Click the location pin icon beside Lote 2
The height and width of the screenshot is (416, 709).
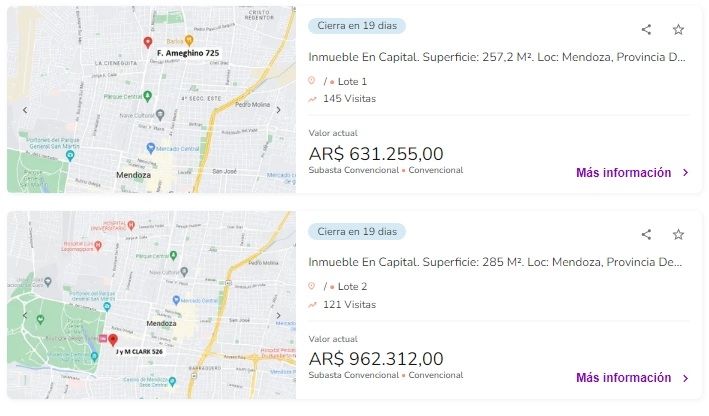click(313, 286)
